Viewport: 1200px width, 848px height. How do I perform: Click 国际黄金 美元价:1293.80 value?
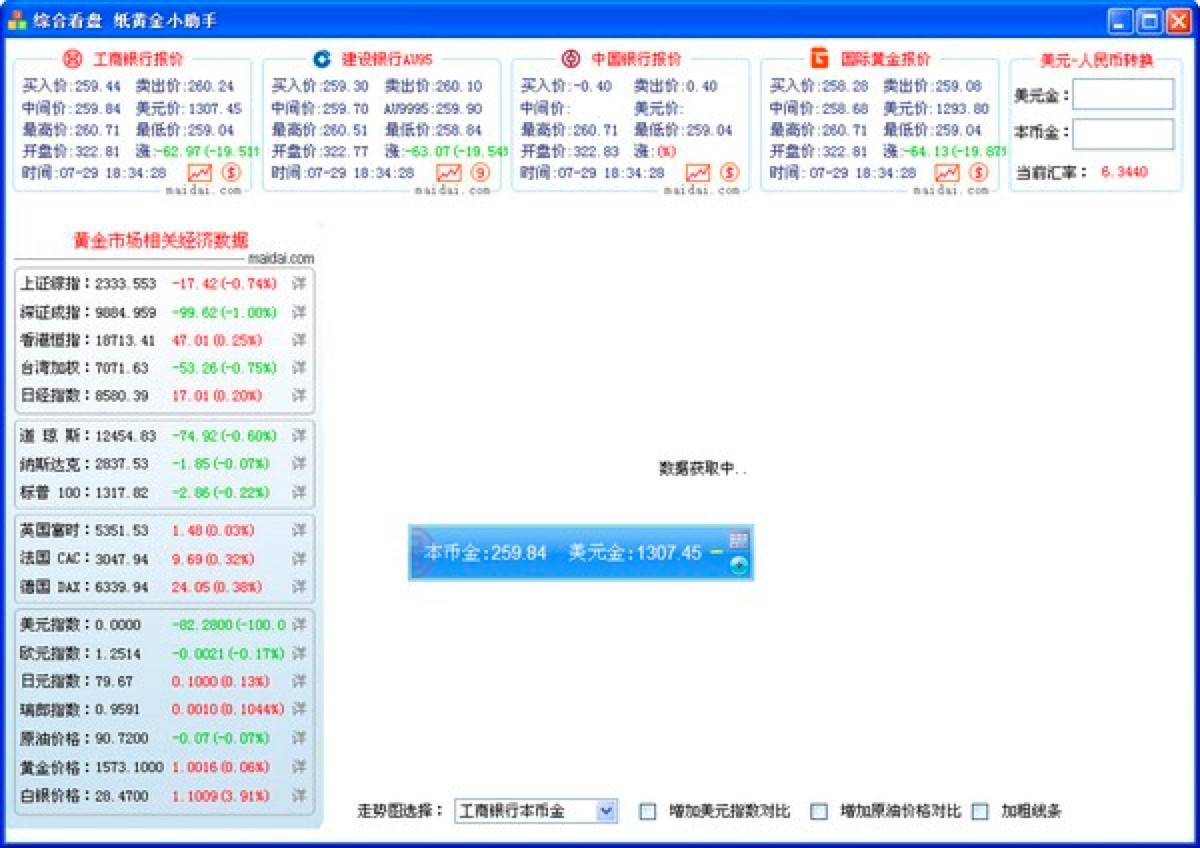tap(935, 109)
